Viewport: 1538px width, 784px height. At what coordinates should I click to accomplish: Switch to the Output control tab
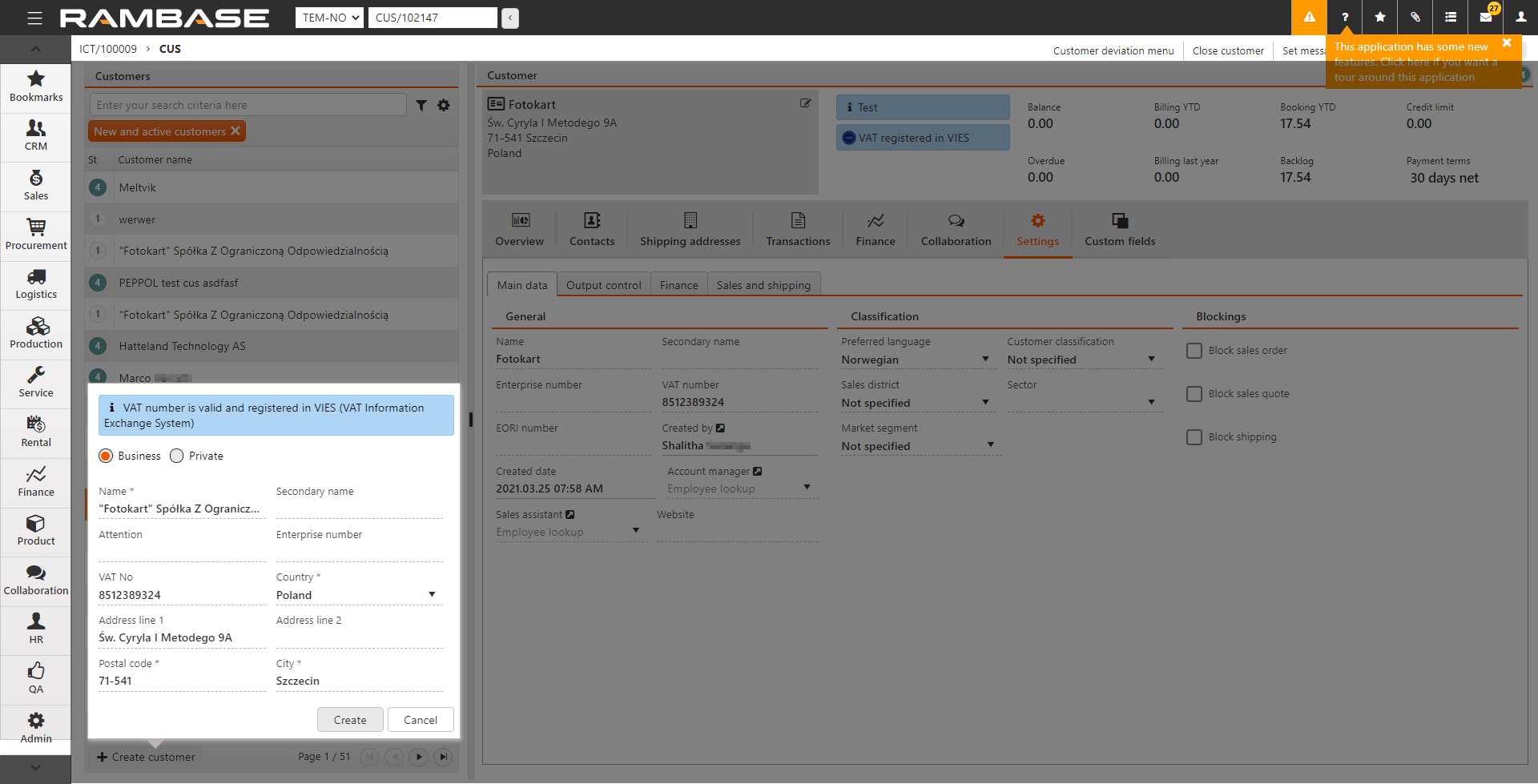click(603, 285)
